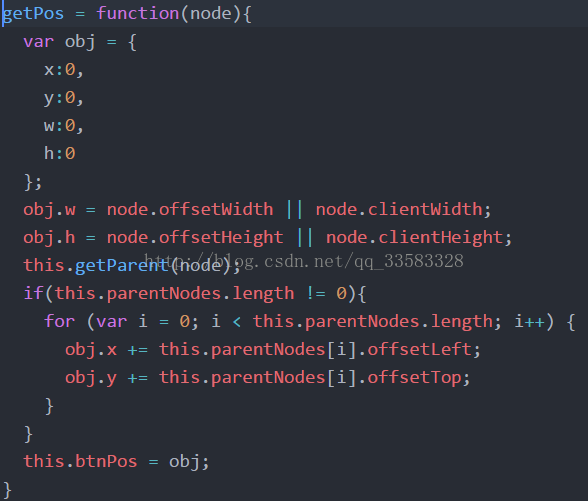Viewport: 588px width, 501px height.
Task: Click the 'btnPos' property name
Action: 106,461
